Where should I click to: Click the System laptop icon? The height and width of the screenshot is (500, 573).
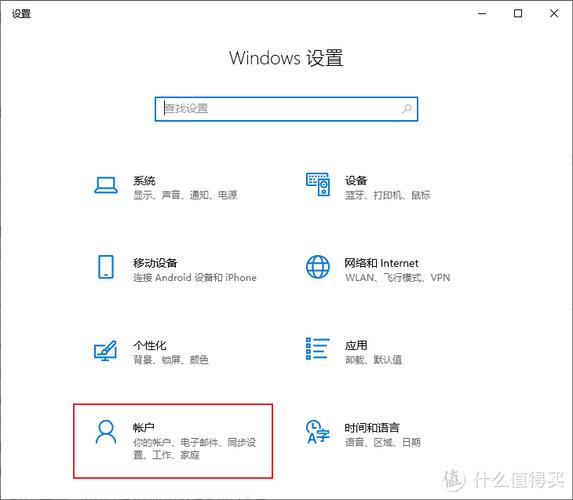pyautogui.click(x=106, y=185)
